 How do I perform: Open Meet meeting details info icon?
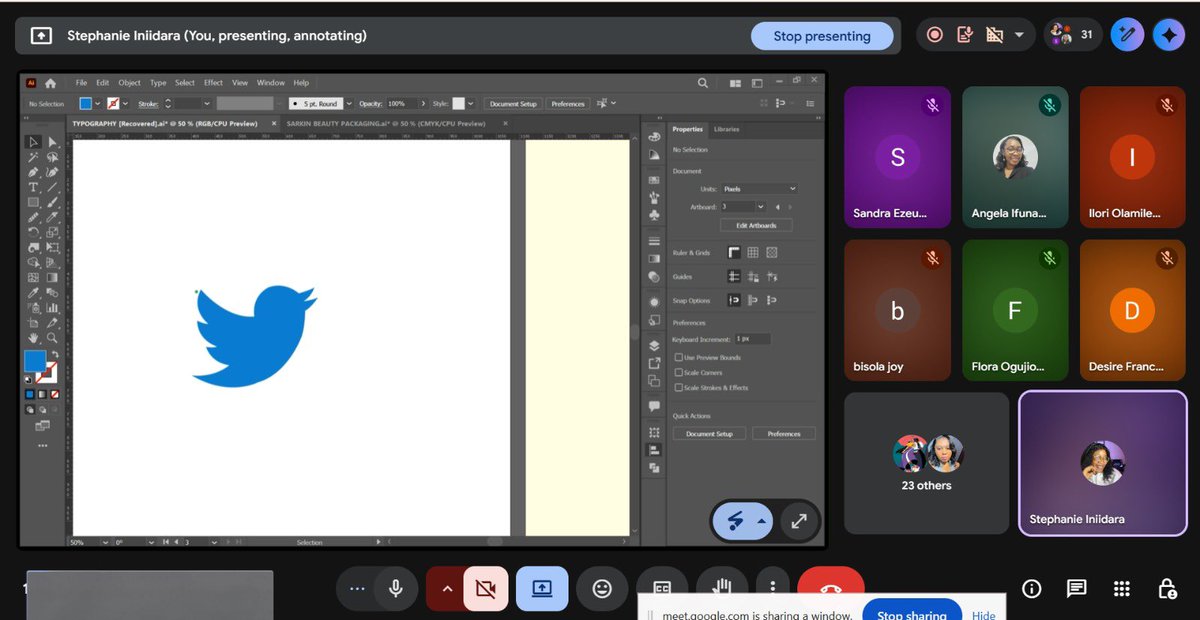point(1032,588)
